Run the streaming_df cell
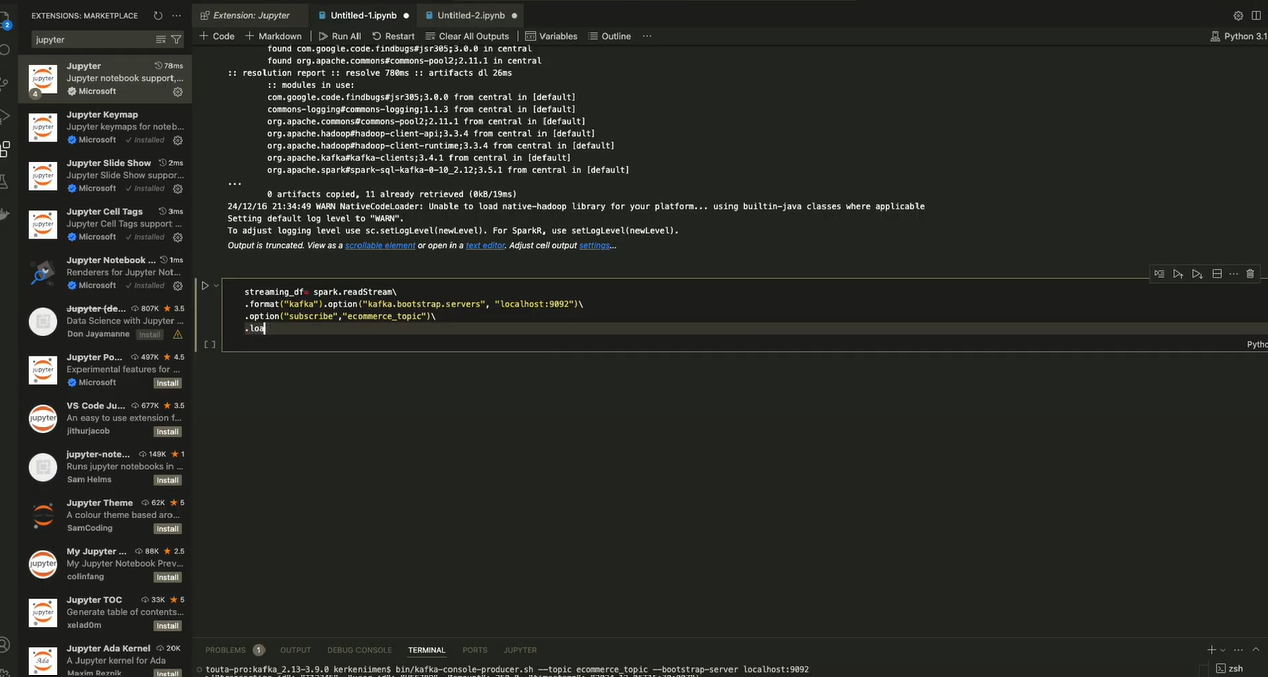The image size is (1268, 677). tap(205, 285)
